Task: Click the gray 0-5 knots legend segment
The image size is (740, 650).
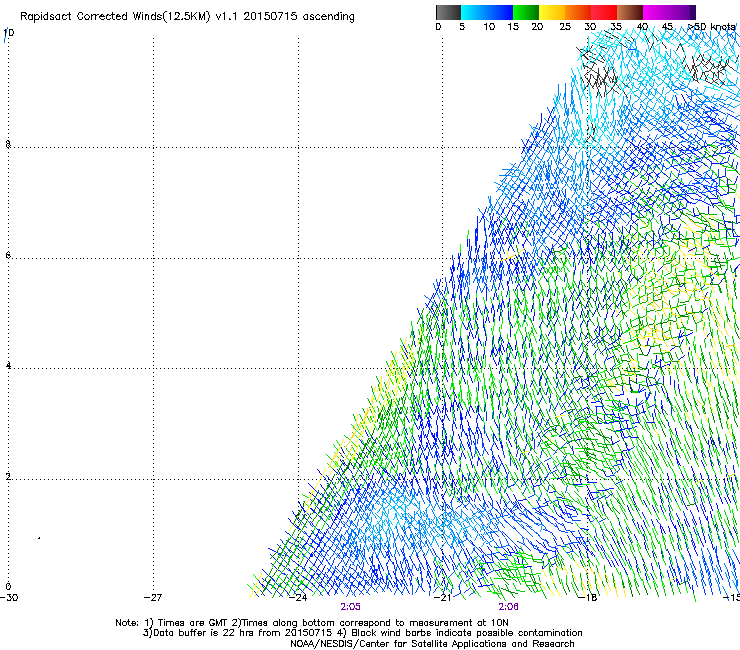Action: pyautogui.click(x=448, y=12)
